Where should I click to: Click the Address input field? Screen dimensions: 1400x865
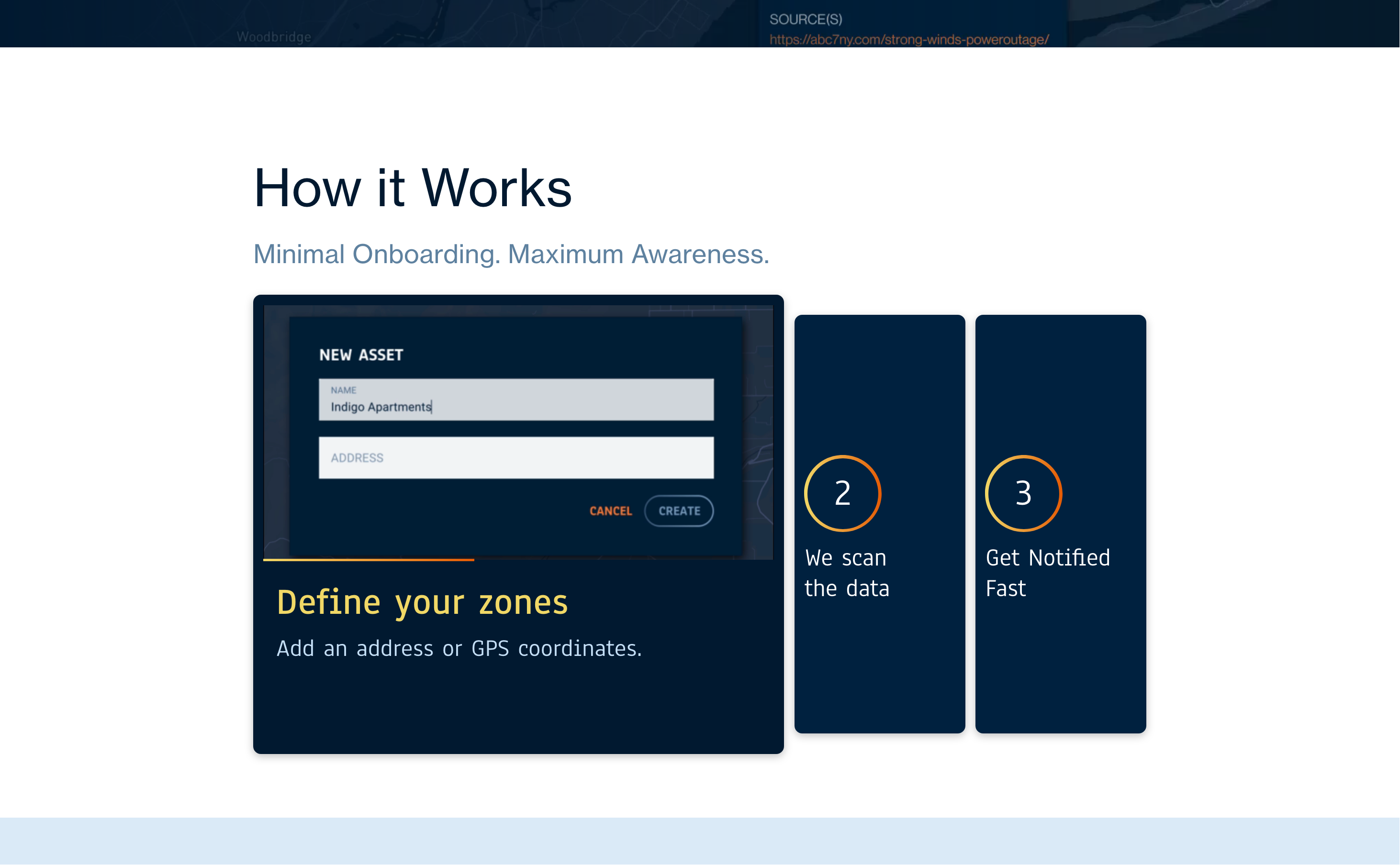(x=515, y=458)
